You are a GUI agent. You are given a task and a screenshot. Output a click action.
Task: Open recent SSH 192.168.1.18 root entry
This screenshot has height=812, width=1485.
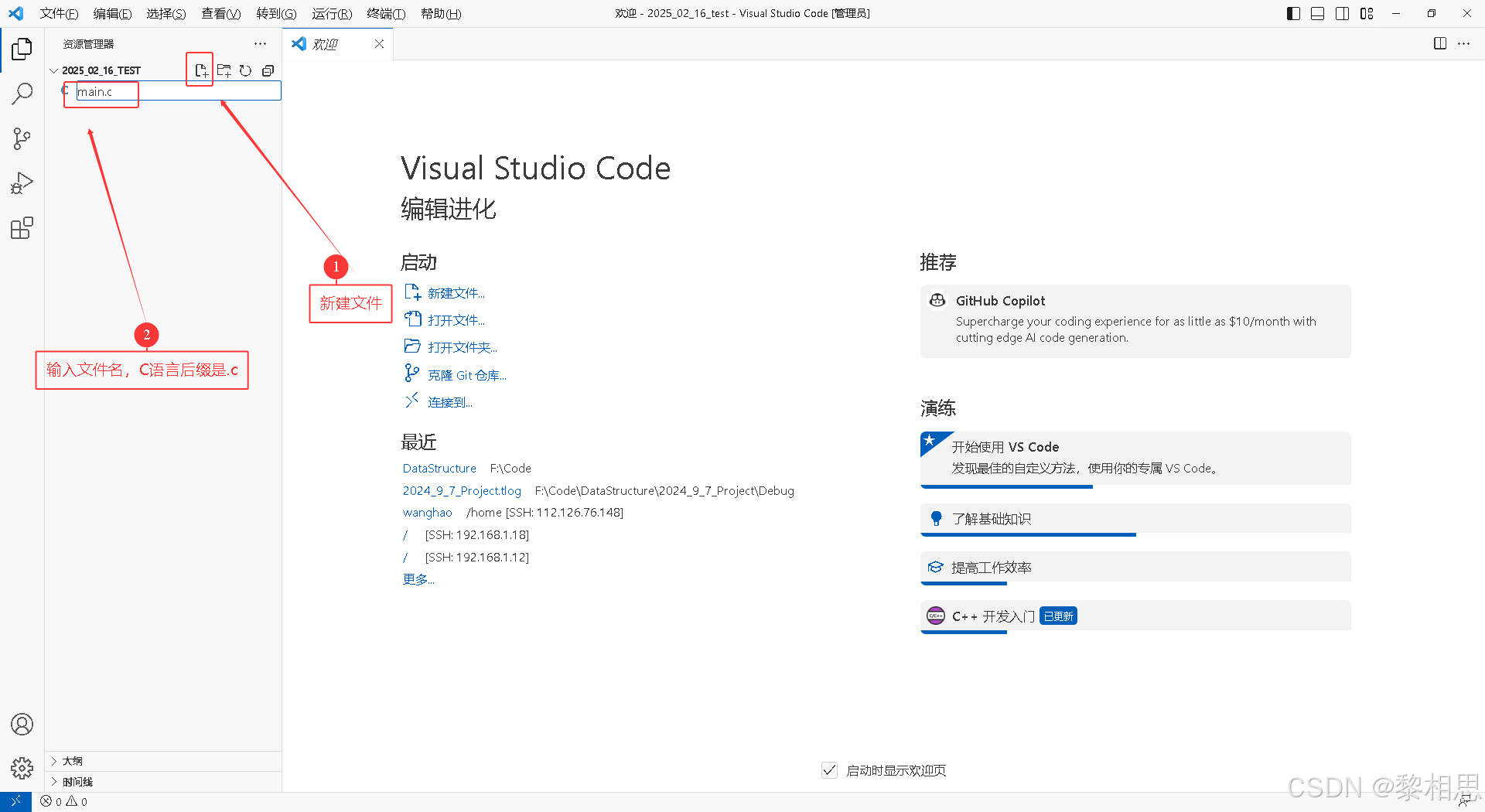(x=405, y=534)
